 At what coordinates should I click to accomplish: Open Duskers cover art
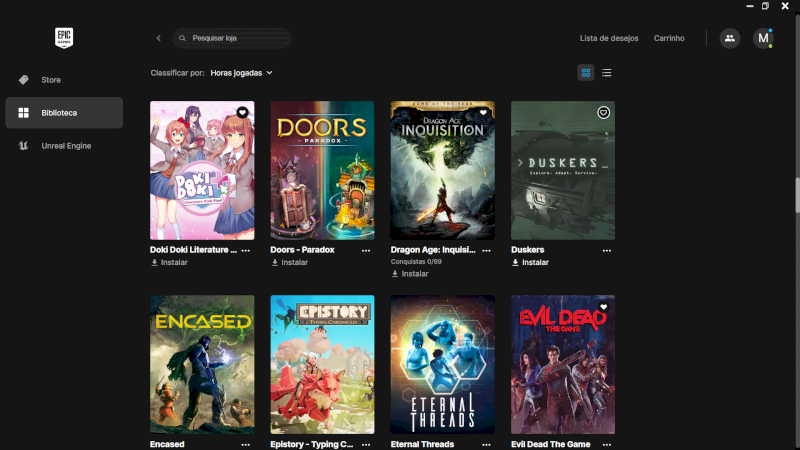pyautogui.click(x=563, y=170)
